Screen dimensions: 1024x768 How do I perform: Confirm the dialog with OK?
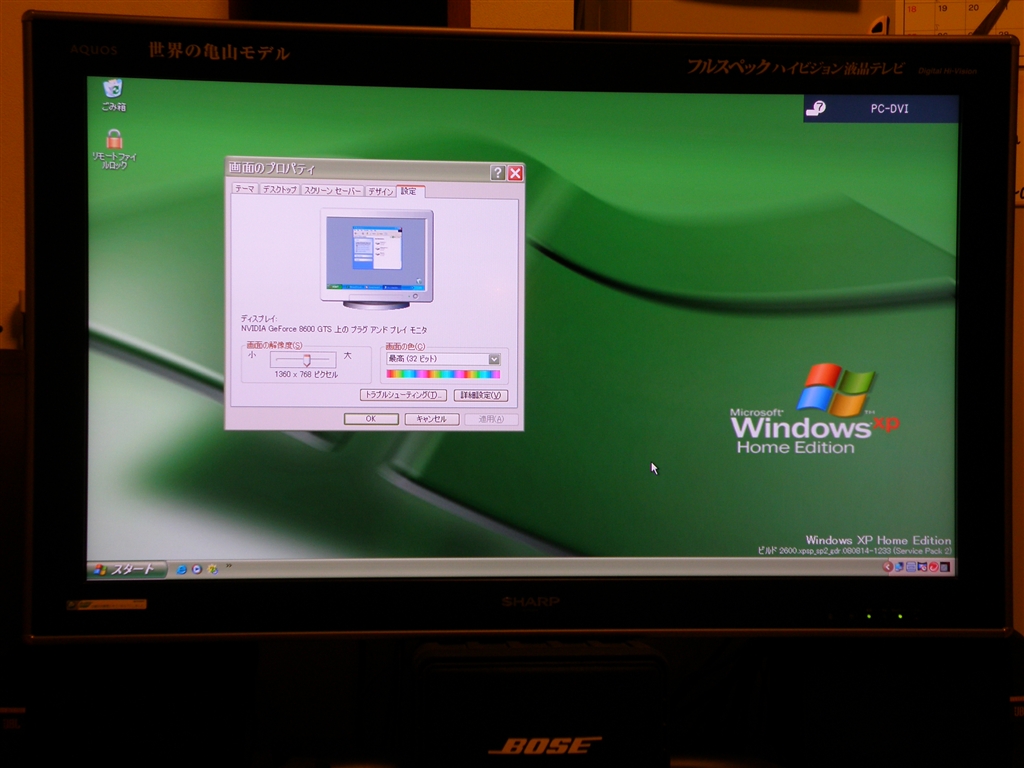[x=371, y=419]
